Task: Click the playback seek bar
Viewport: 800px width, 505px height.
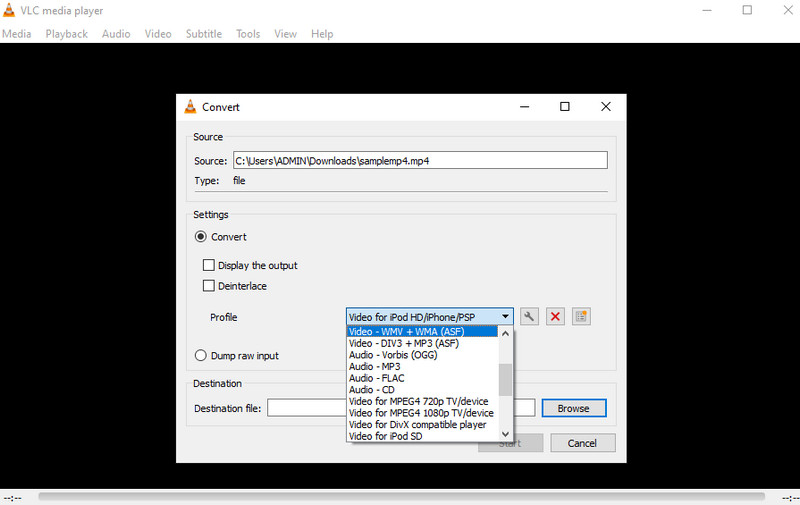Action: (x=400, y=497)
